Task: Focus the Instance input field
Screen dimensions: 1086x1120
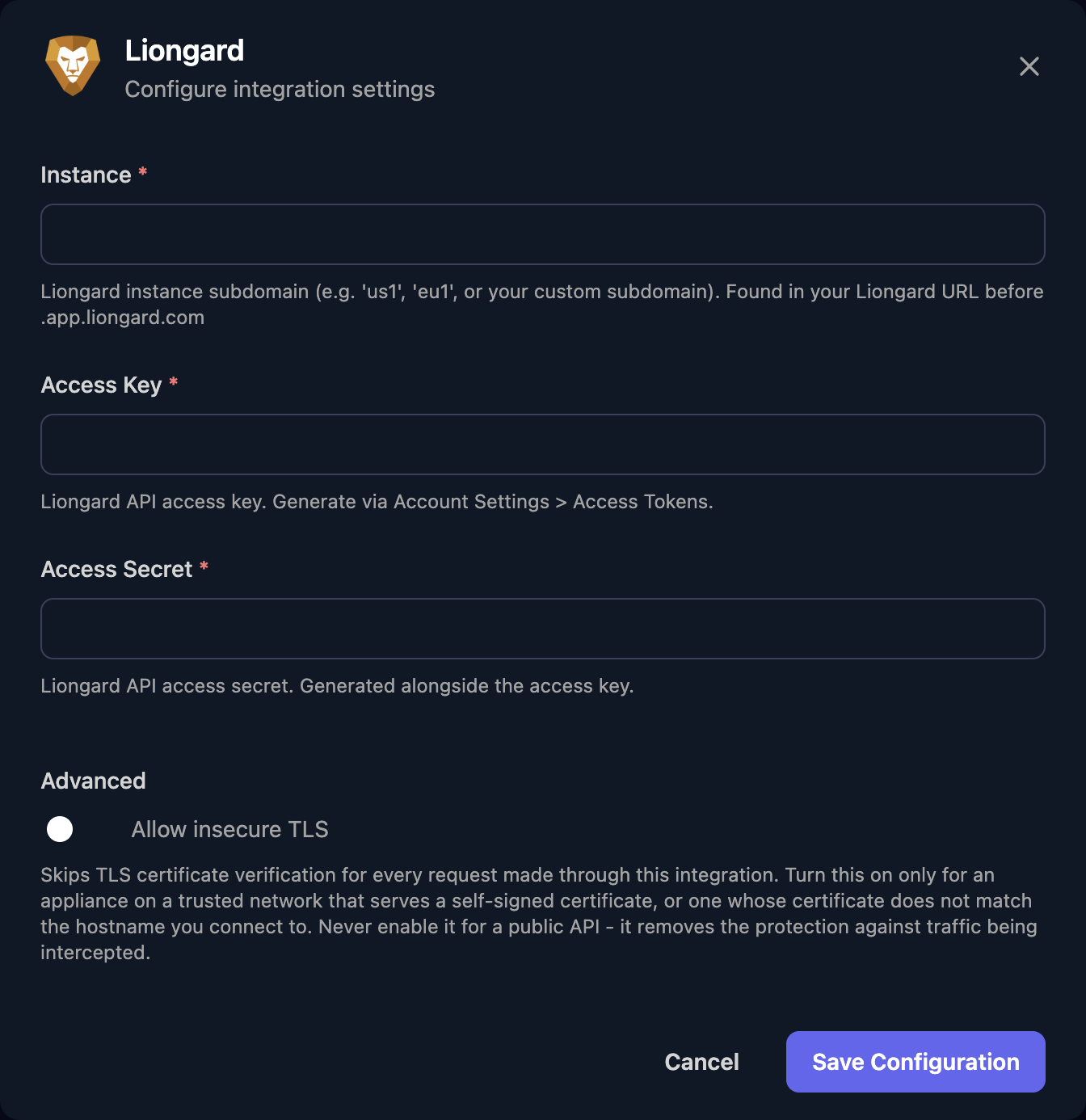Action: [x=543, y=234]
